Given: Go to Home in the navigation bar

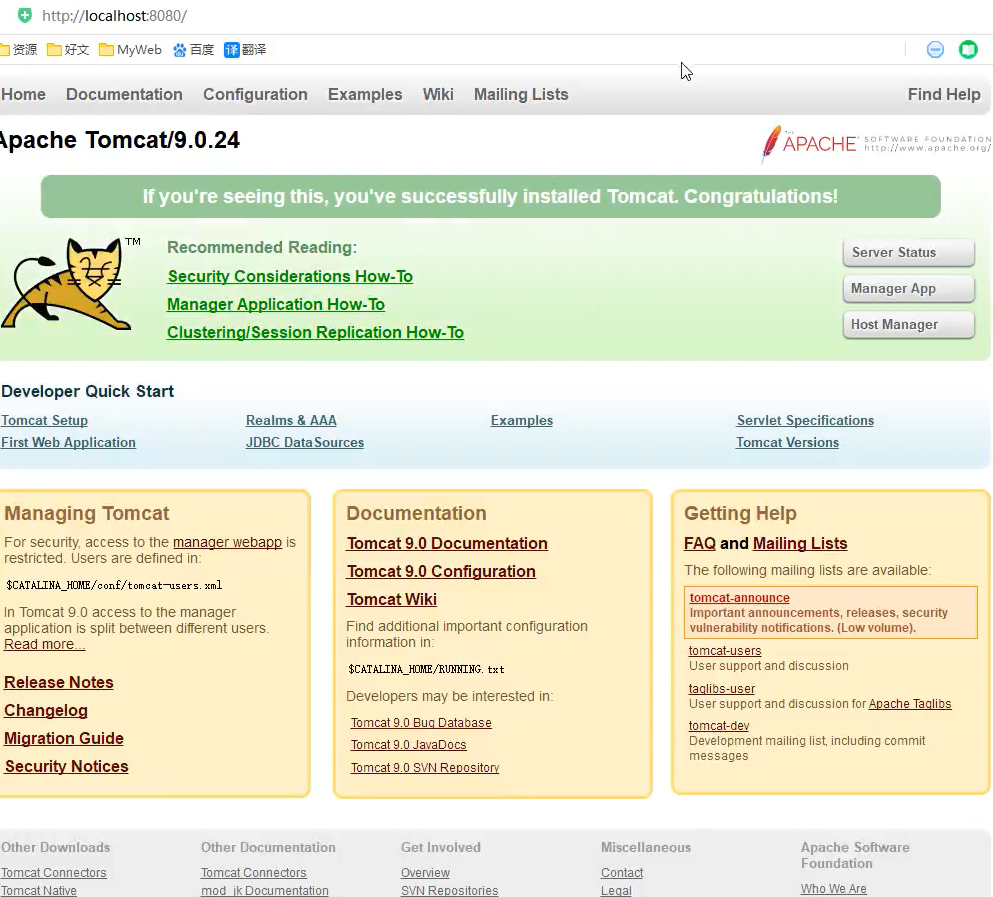Looking at the screenshot, I should click(x=23, y=94).
